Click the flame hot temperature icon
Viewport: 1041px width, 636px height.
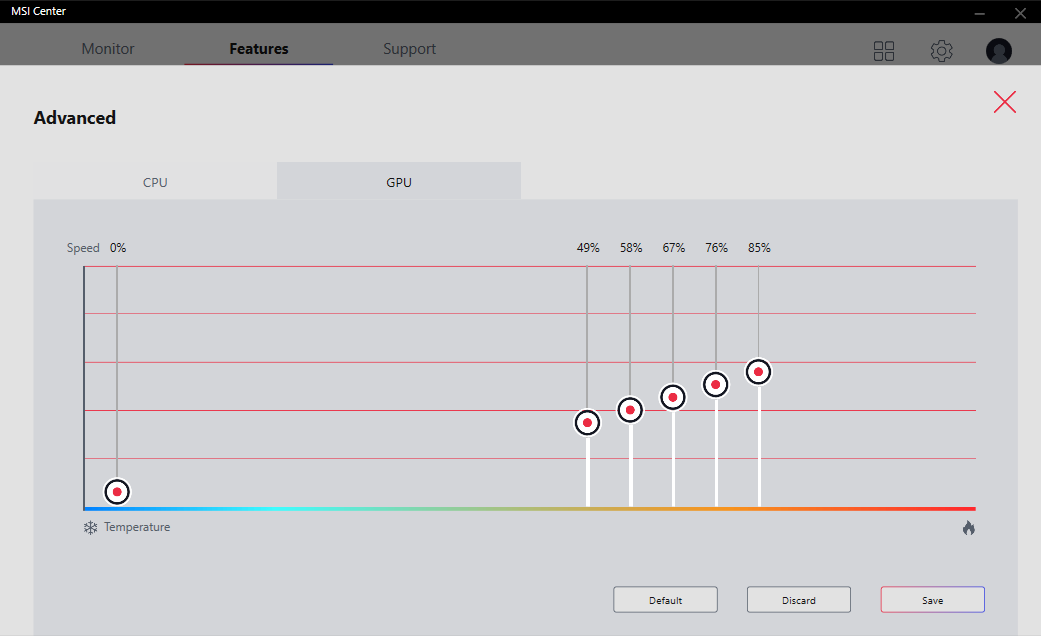[x=968, y=528]
